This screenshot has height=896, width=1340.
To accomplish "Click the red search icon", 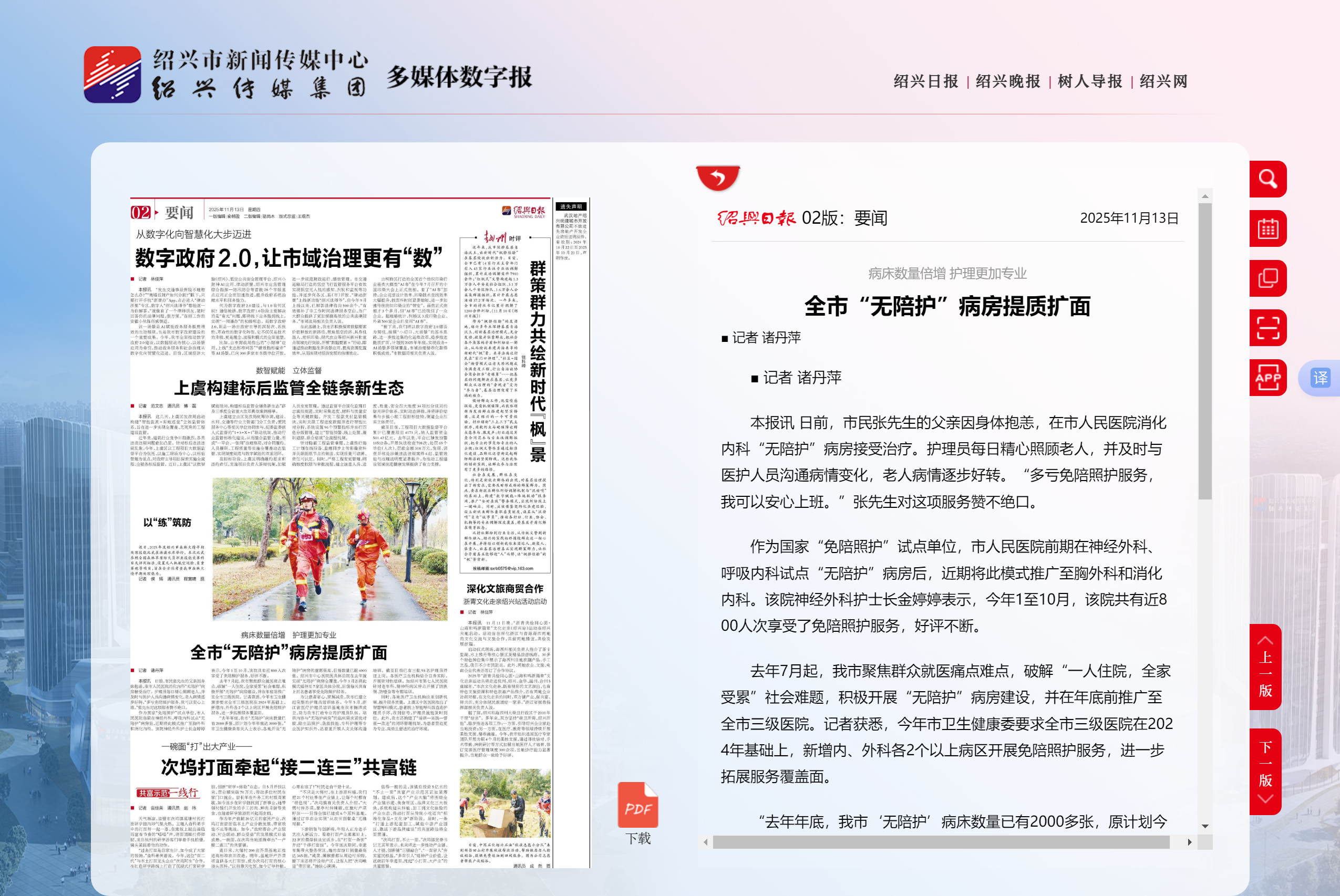I will [1267, 180].
